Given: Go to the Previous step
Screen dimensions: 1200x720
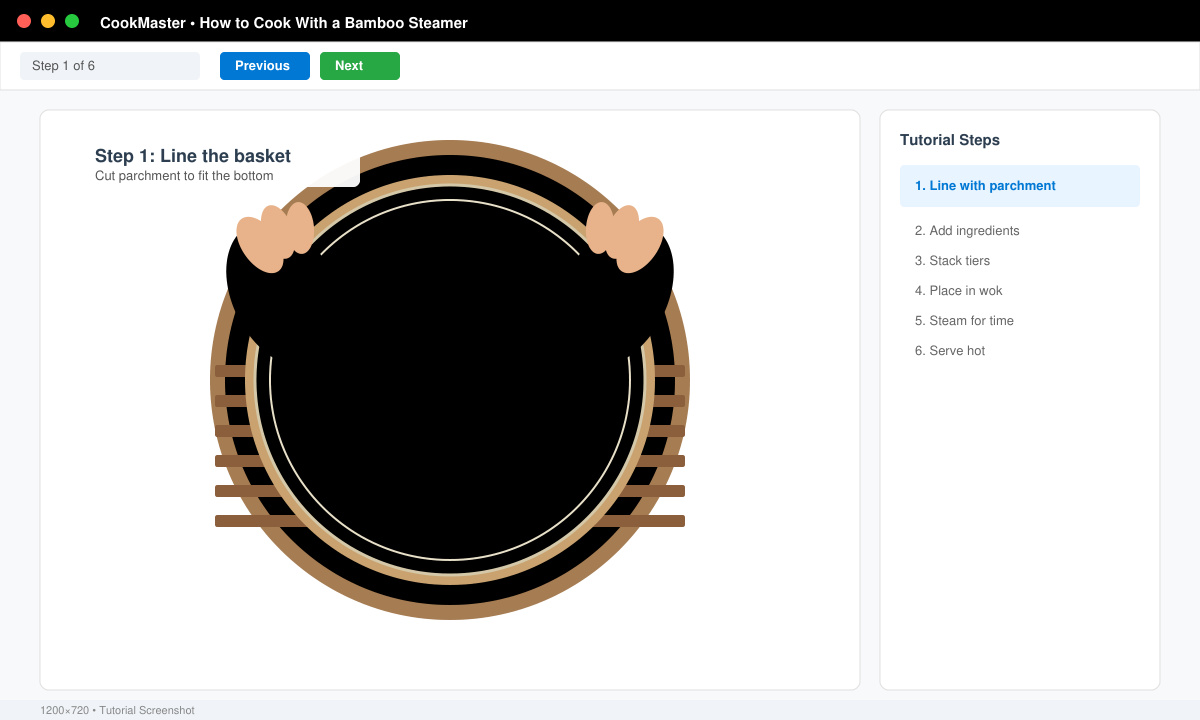Looking at the screenshot, I should [x=265, y=66].
